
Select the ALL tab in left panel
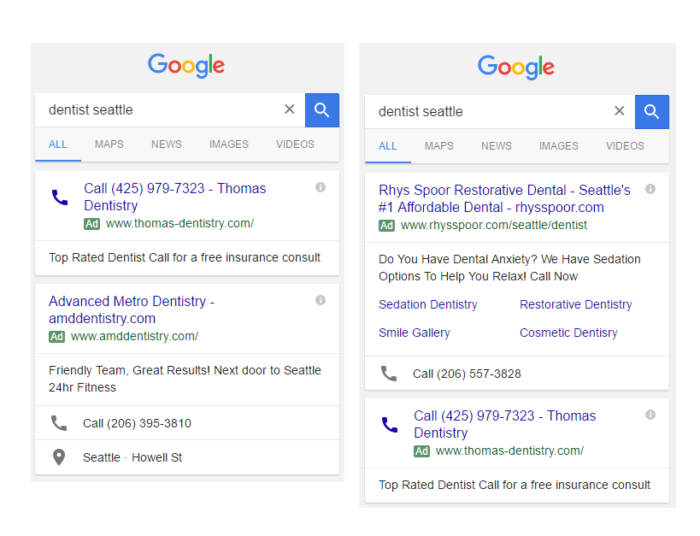click(58, 145)
